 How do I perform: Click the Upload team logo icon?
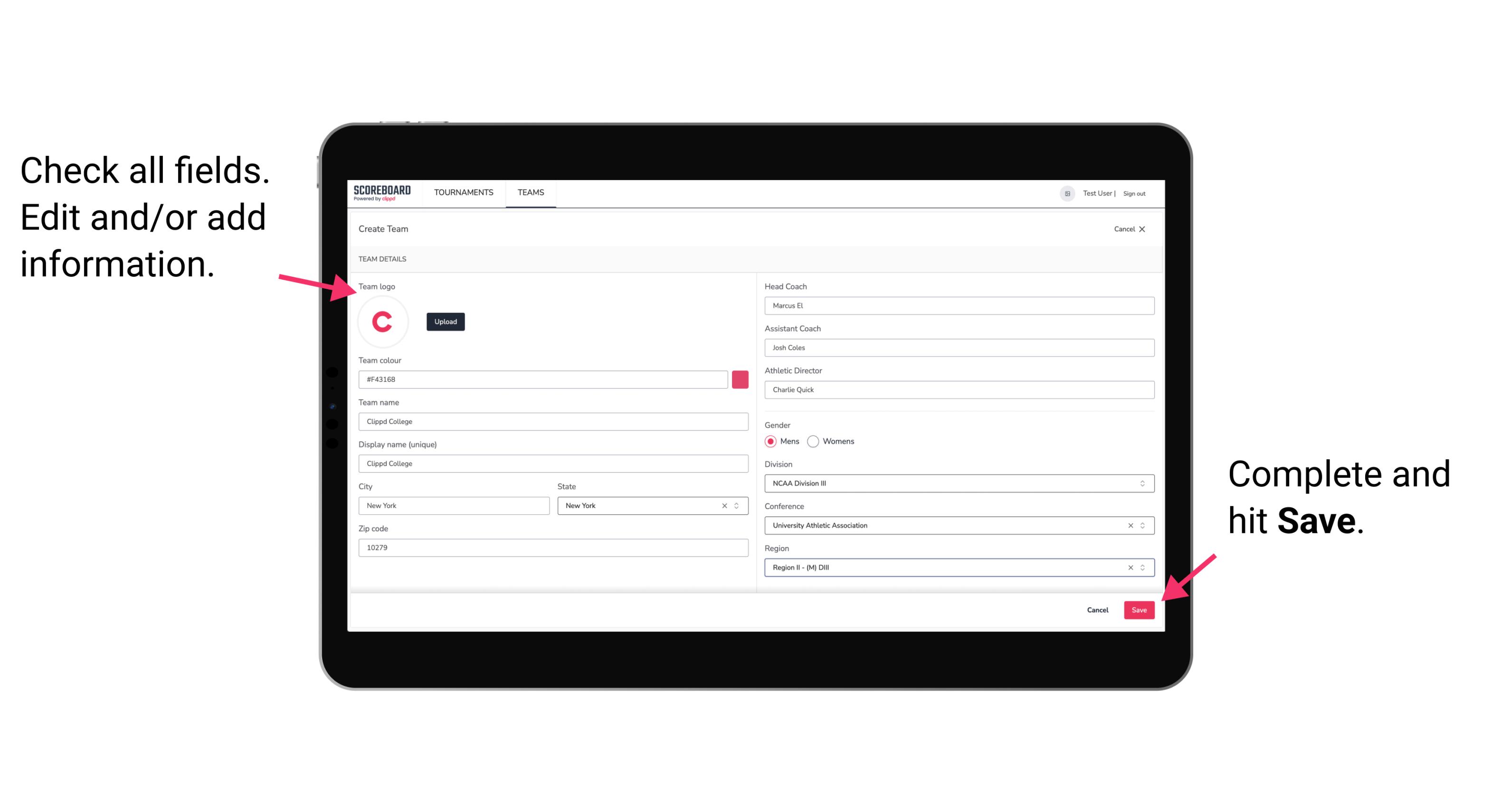[x=445, y=321]
